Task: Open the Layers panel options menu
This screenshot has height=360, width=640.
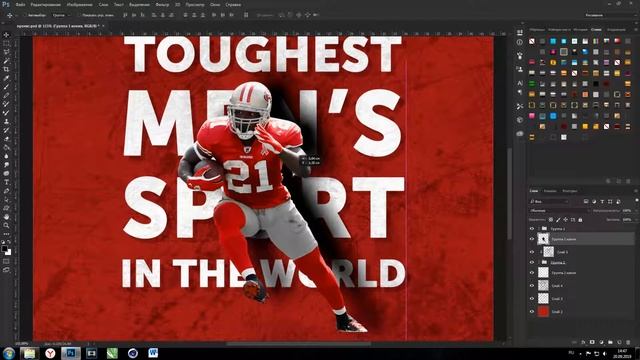Action: point(636,191)
